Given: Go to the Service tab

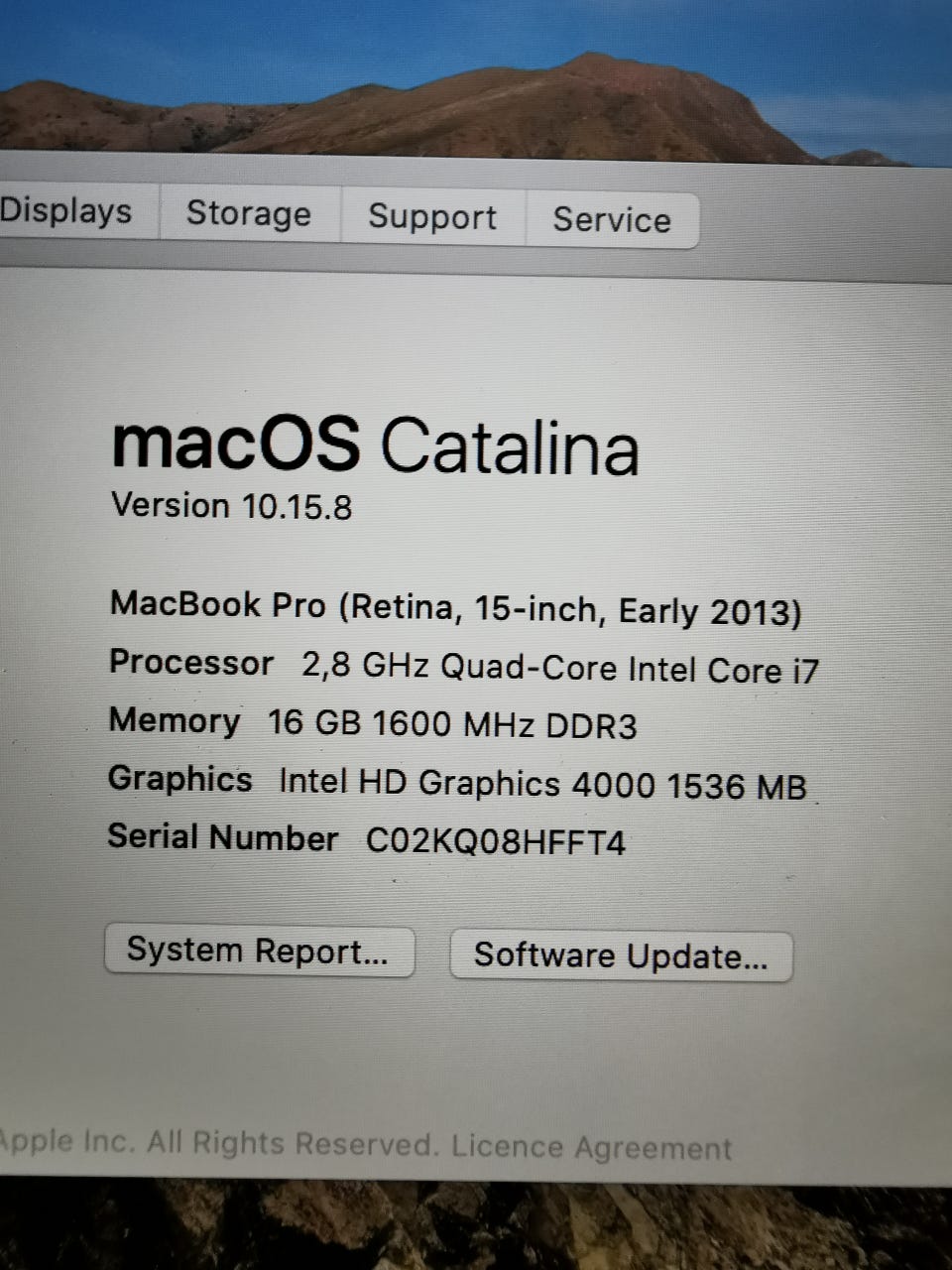Looking at the screenshot, I should point(612,220).
